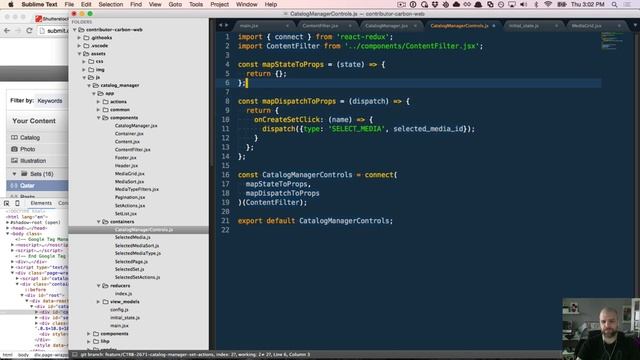Open Container.jsx in sidebar
640x360 pixels.
(129, 133)
